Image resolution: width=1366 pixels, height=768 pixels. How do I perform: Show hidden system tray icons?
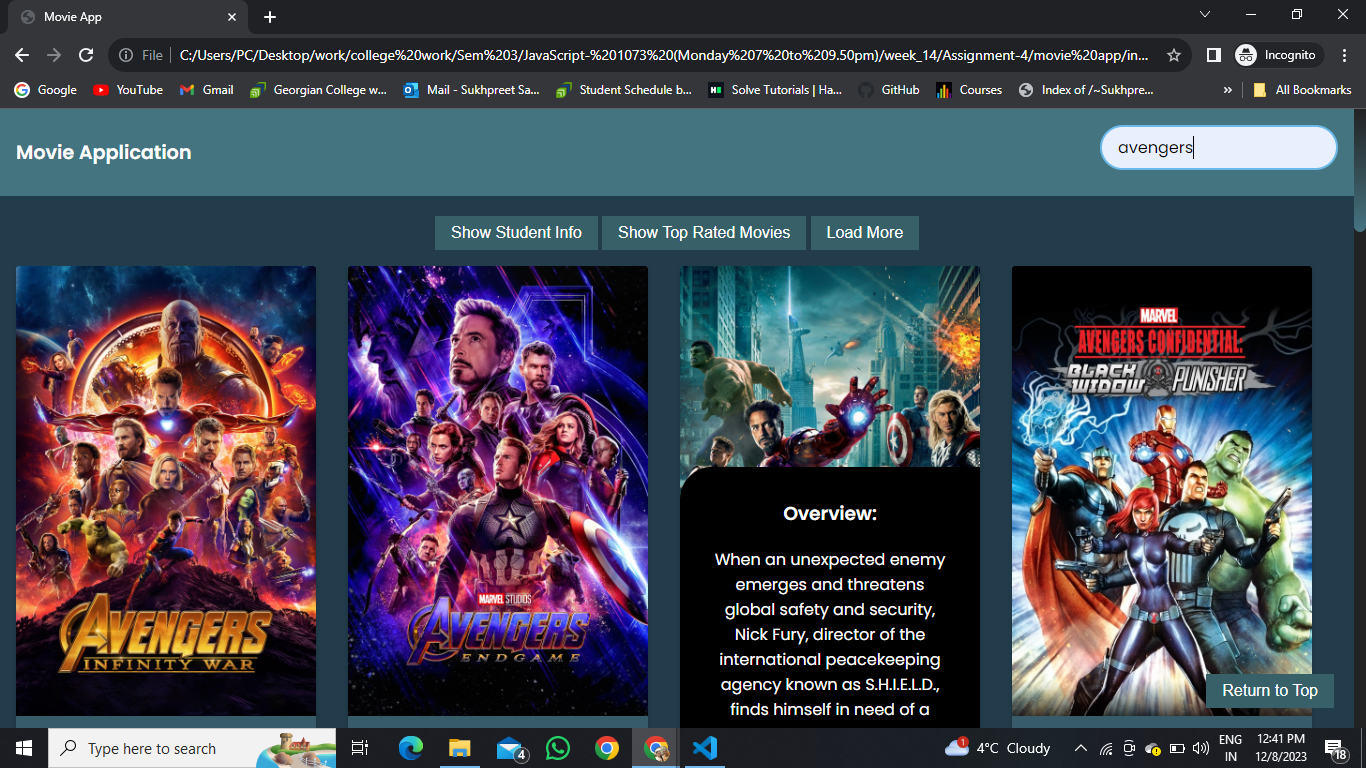(x=1081, y=748)
